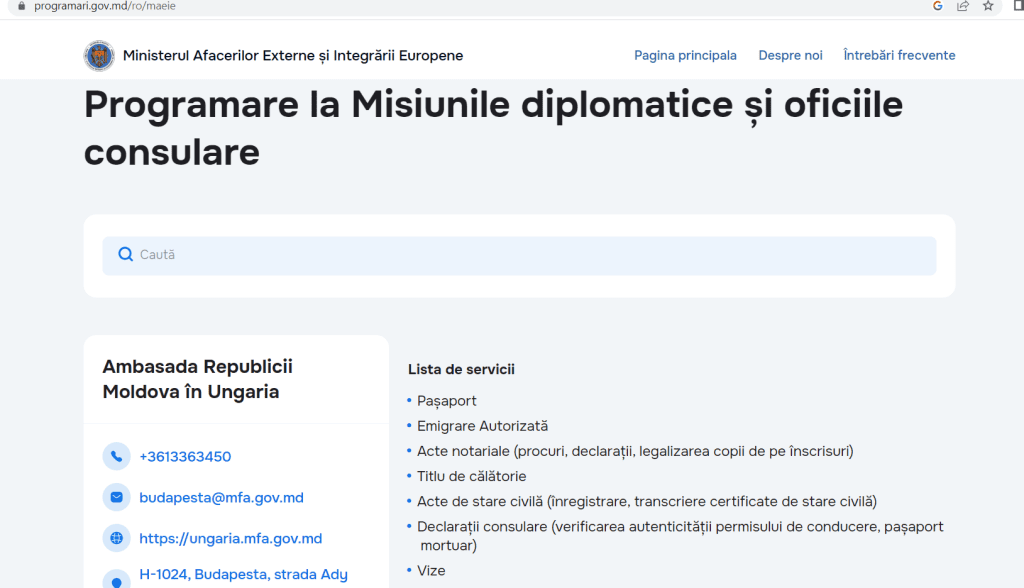The image size is (1024, 588).
Task: Click the Ministry coat of arms logo
Action: 99,56
